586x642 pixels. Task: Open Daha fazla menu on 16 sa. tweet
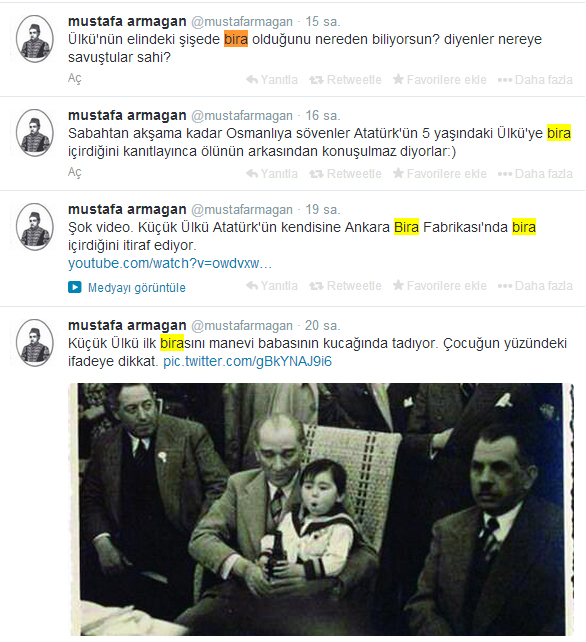[535, 174]
